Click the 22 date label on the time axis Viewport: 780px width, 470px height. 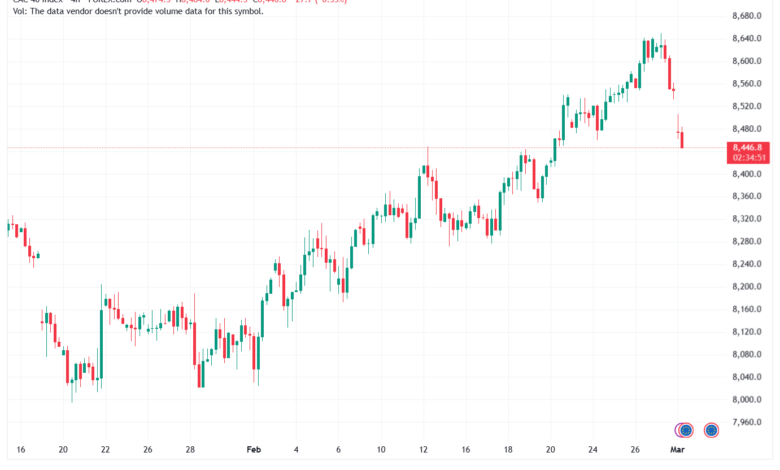[x=105, y=450]
